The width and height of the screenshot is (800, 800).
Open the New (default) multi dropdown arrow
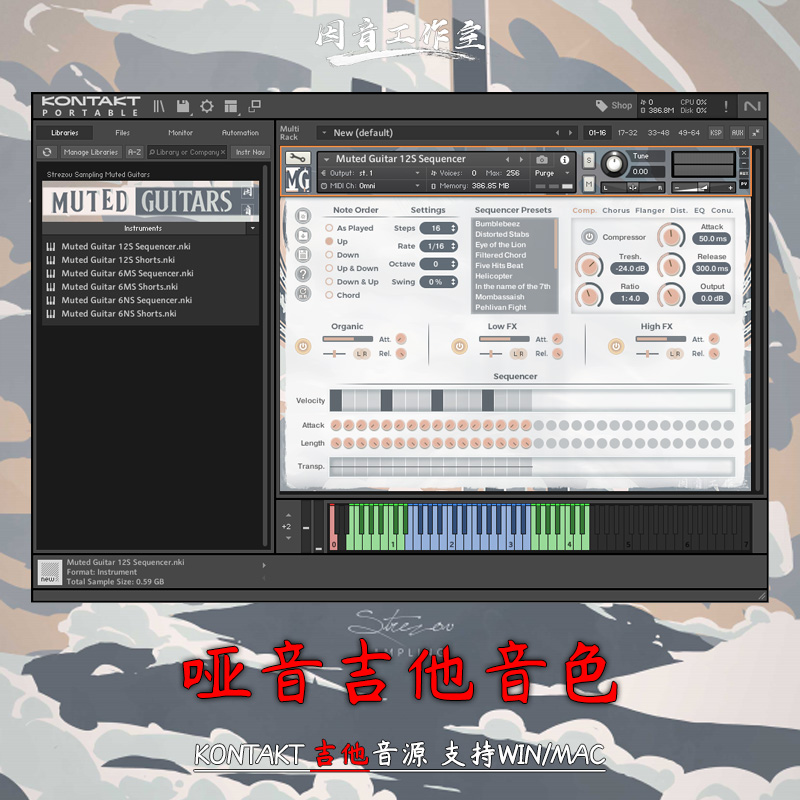click(324, 133)
